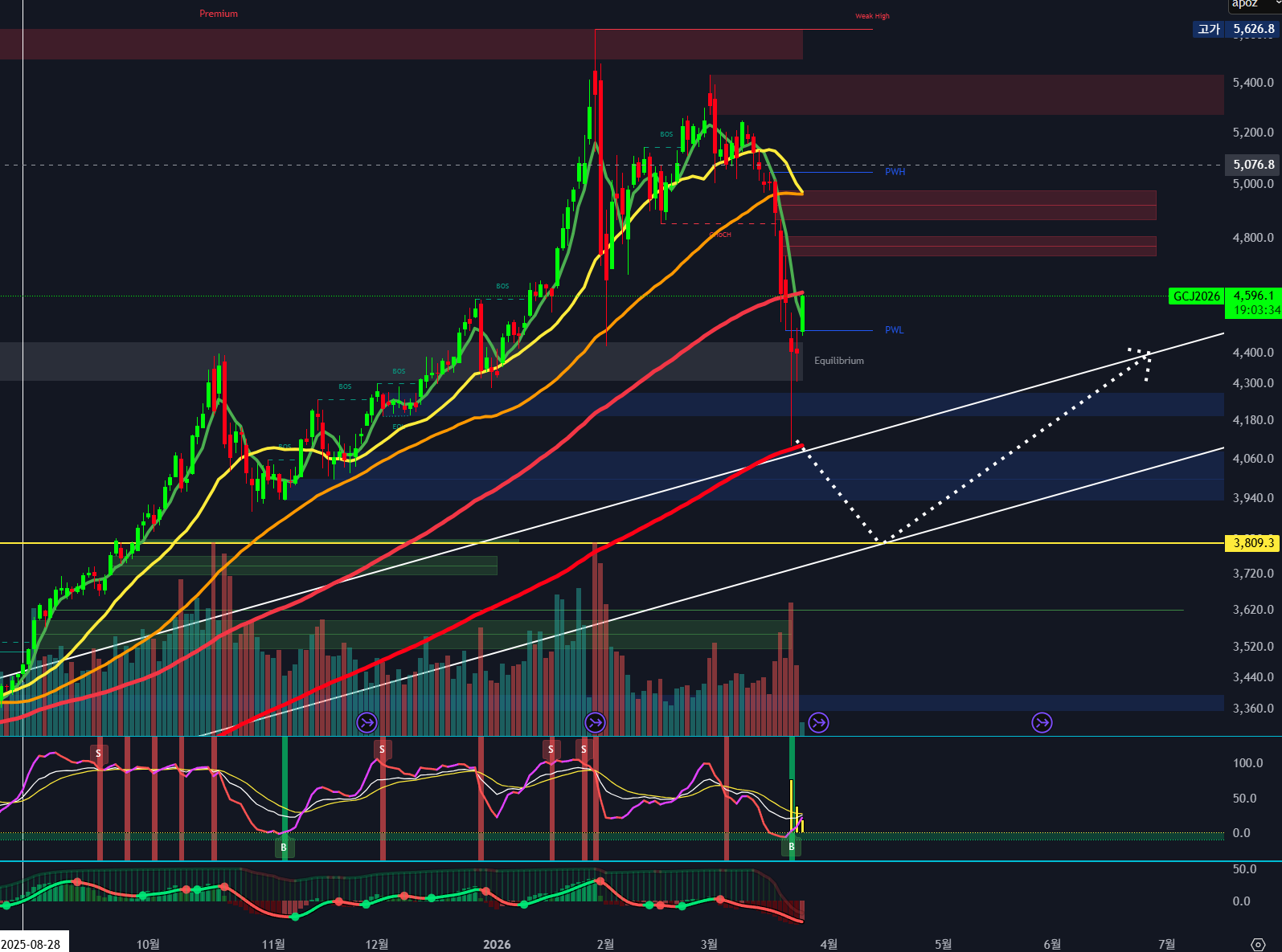This screenshot has width=1282, height=952.
Task: Select the yellow 3,809.3 price line label
Action: tap(1253, 543)
